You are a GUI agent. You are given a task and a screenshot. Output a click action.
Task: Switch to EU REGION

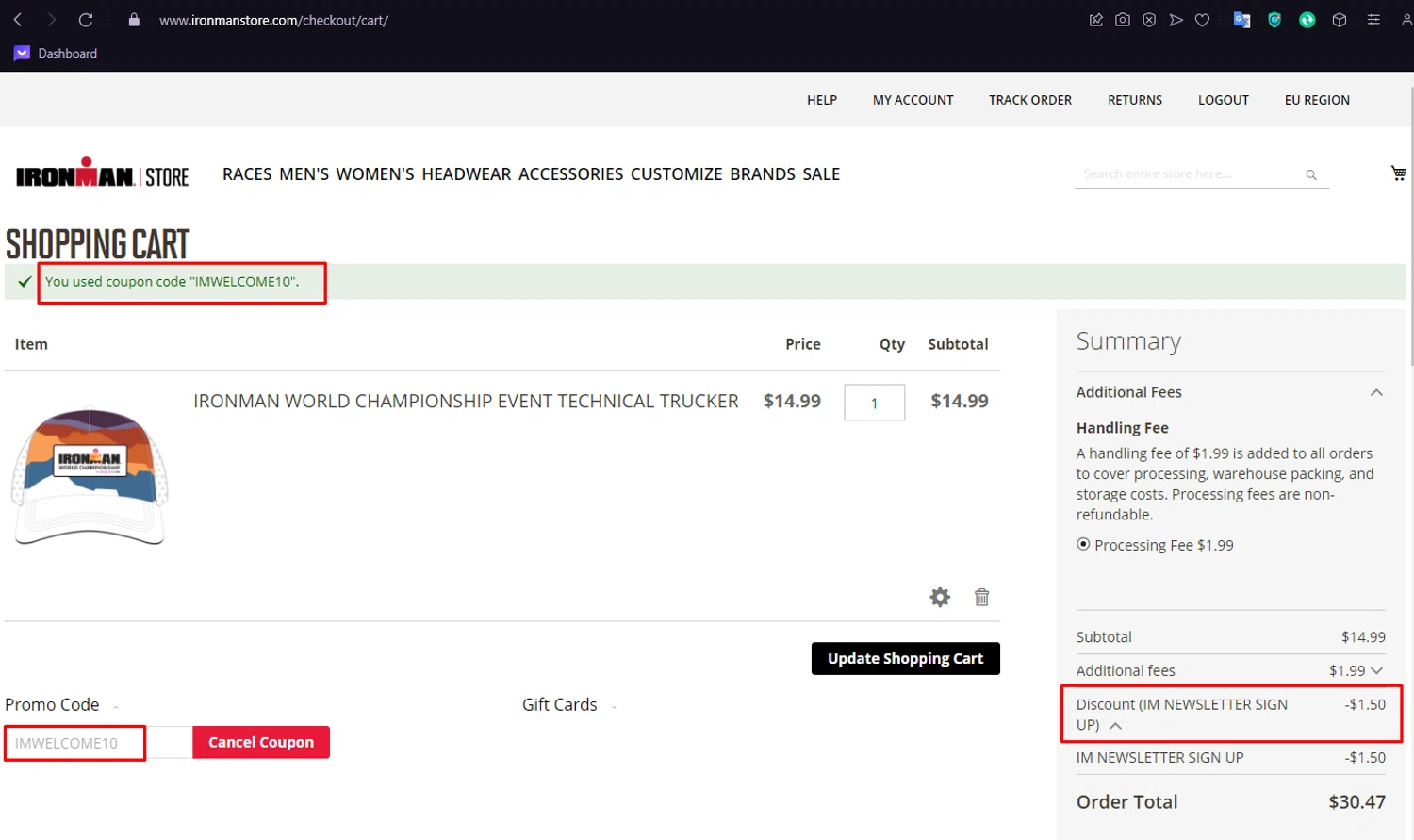click(1317, 100)
